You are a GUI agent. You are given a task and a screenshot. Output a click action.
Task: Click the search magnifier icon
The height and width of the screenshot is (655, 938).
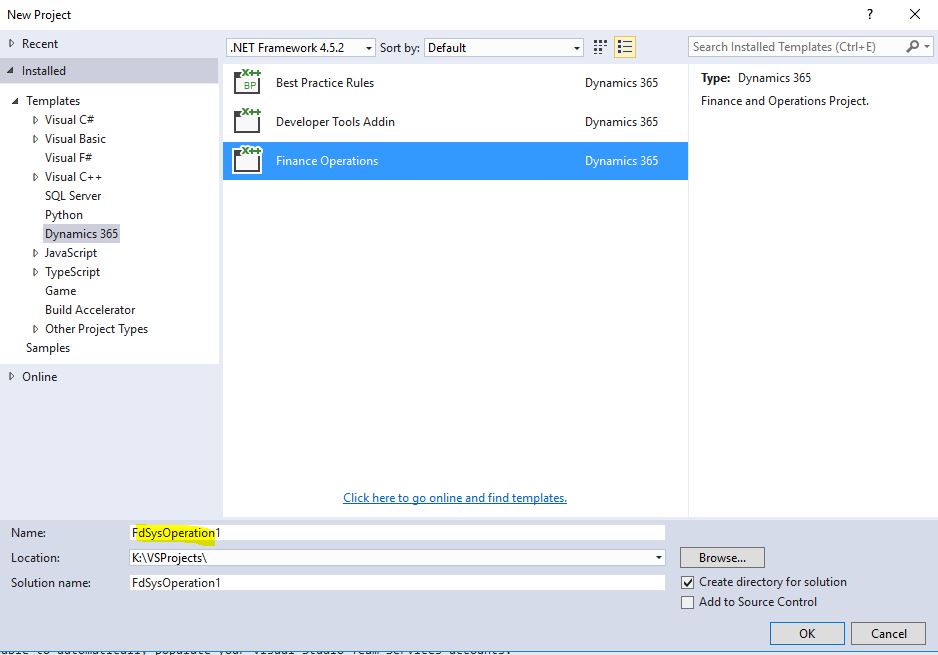click(912, 47)
